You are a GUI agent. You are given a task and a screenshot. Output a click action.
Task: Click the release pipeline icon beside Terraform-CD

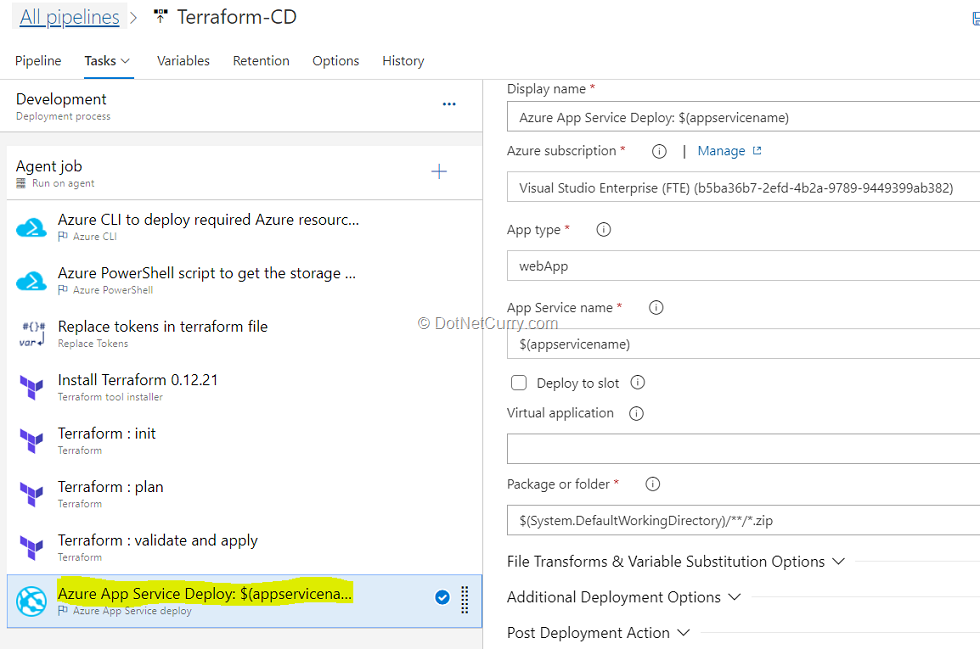tap(160, 17)
